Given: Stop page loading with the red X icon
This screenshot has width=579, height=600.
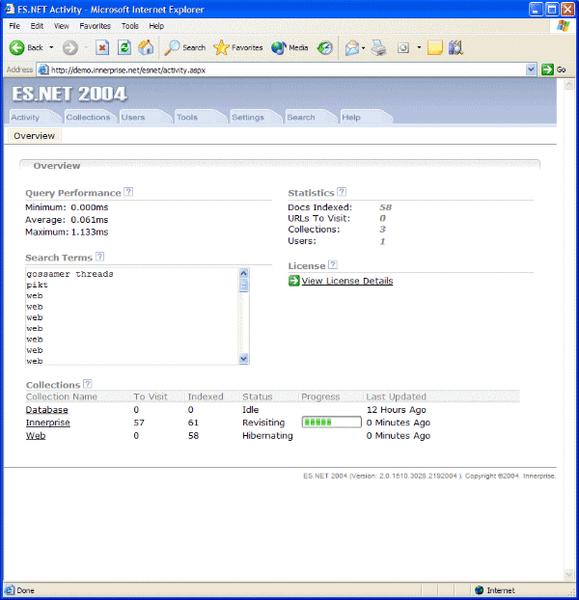Looking at the screenshot, I should (x=102, y=48).
